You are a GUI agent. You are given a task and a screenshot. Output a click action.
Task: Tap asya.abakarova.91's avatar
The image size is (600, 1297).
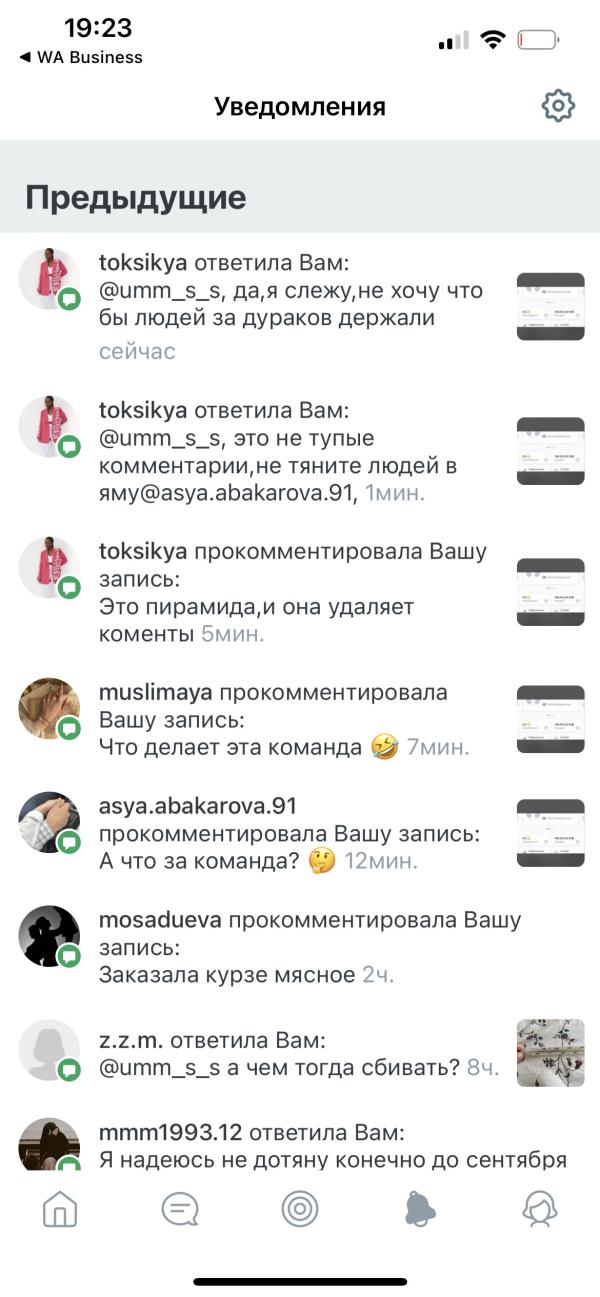point(49,823)
